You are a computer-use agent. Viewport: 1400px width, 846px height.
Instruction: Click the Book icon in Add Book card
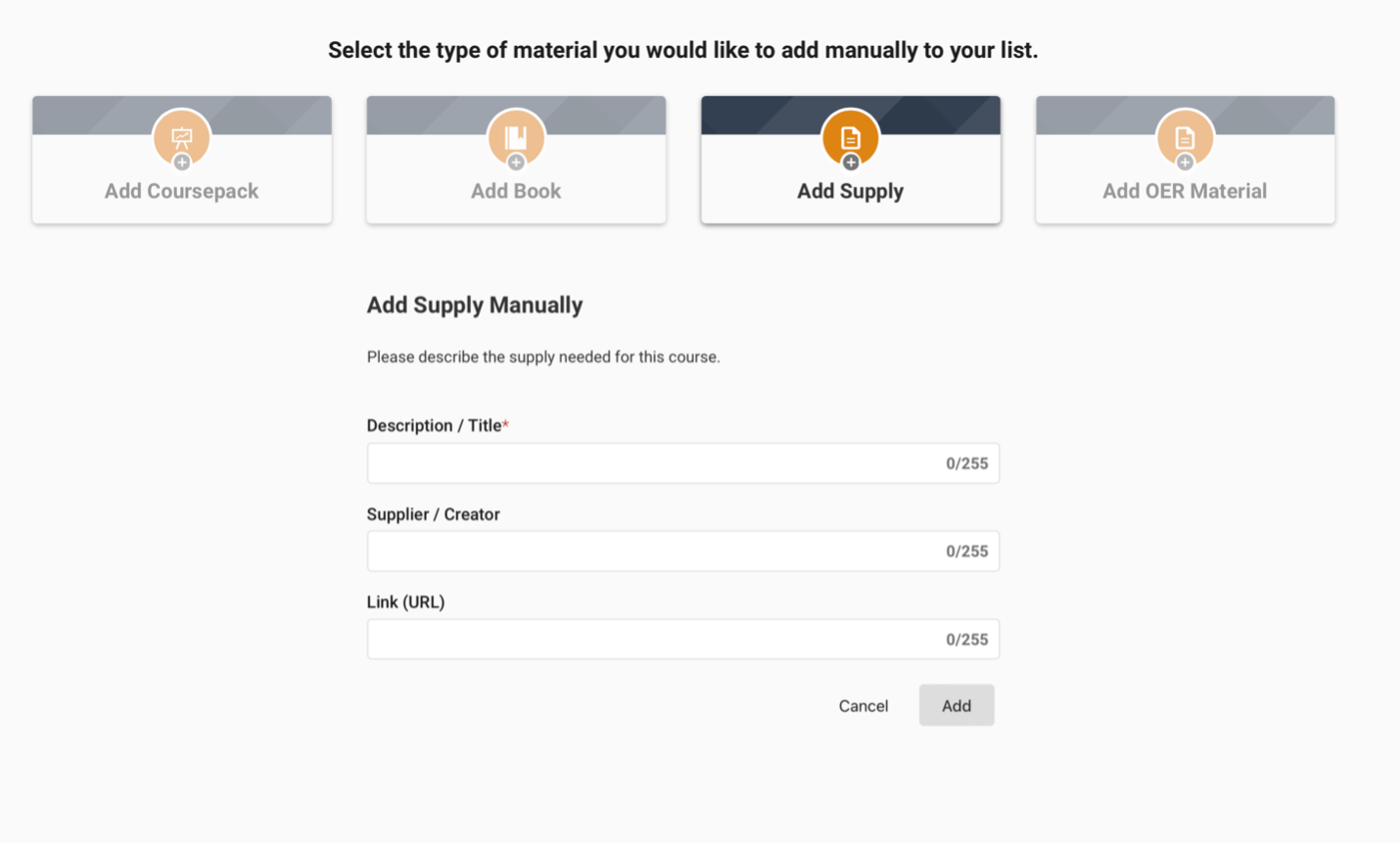click(x=516, y=136)
